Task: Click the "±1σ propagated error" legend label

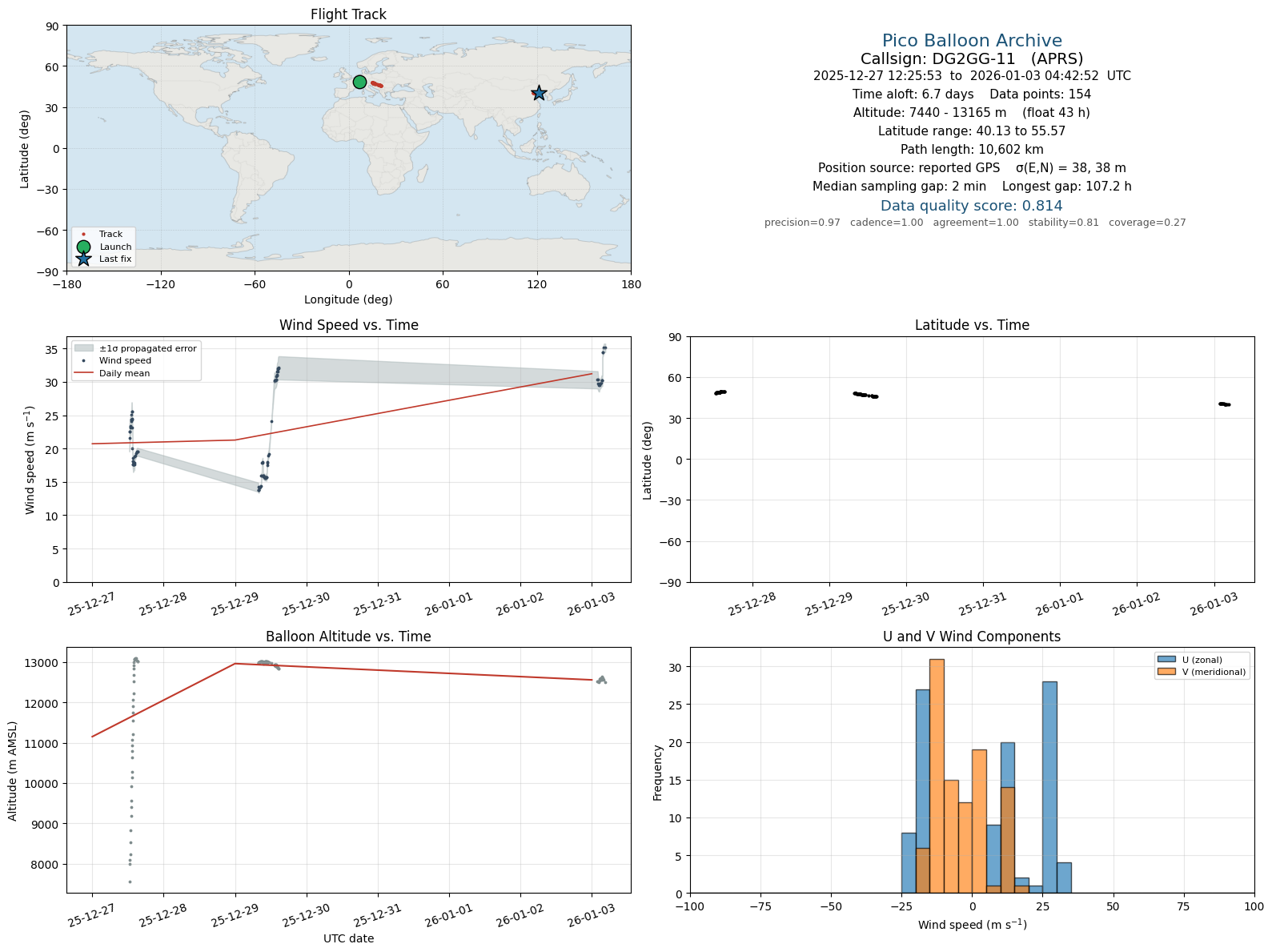Action: pos(148,348)
